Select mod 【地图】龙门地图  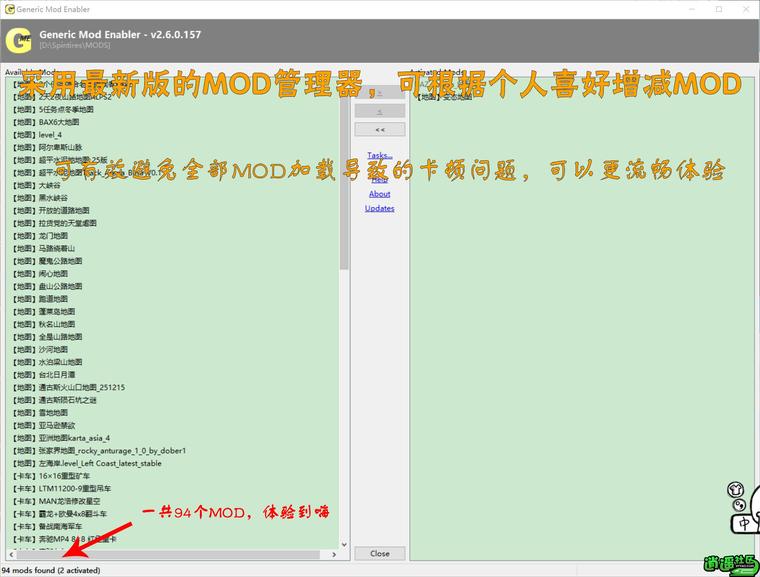tap(40, 236)
